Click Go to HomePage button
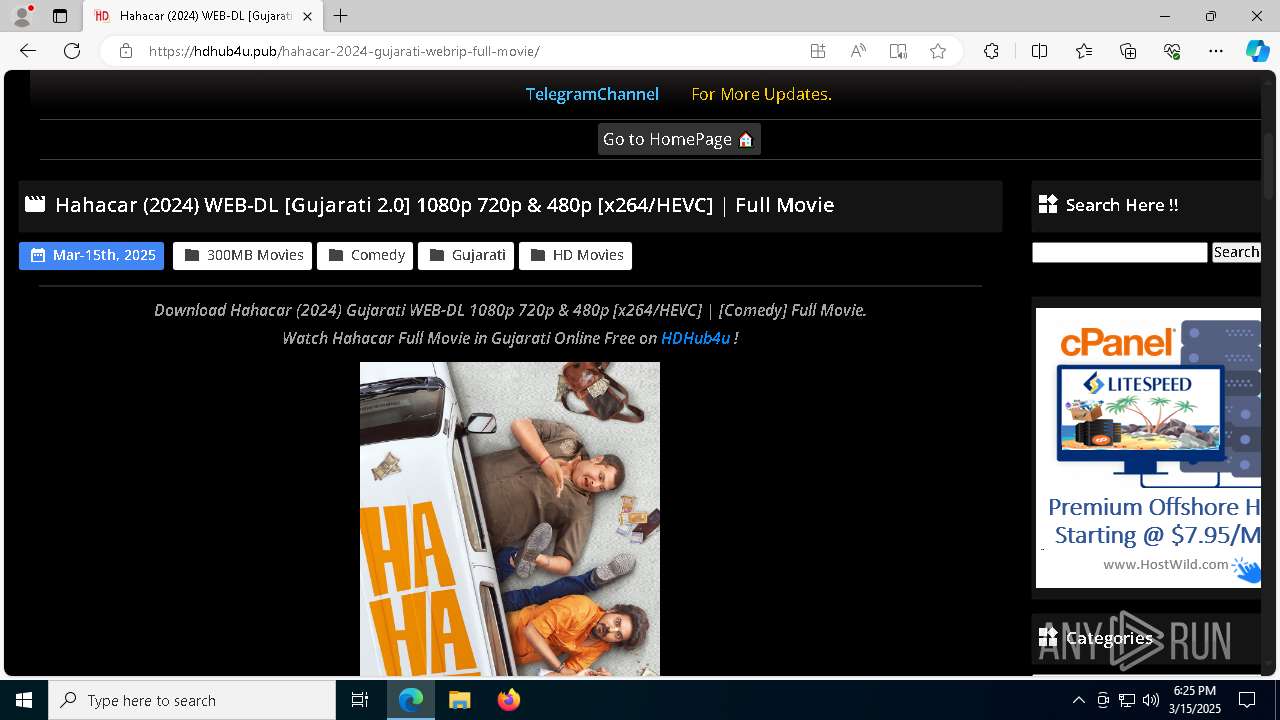Screen dimensions: 1280x720 (679, 139)
